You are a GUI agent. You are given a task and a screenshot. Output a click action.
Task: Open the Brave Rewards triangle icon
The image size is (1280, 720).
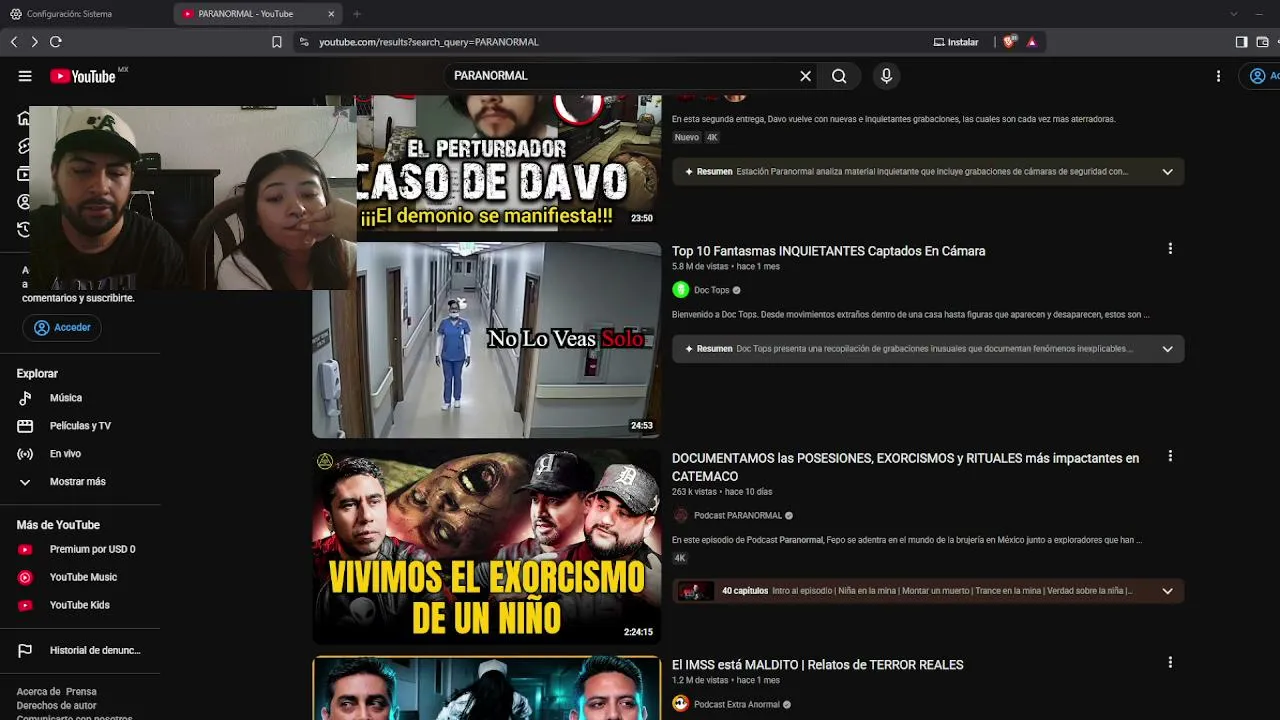click(x=1031, y=42)
